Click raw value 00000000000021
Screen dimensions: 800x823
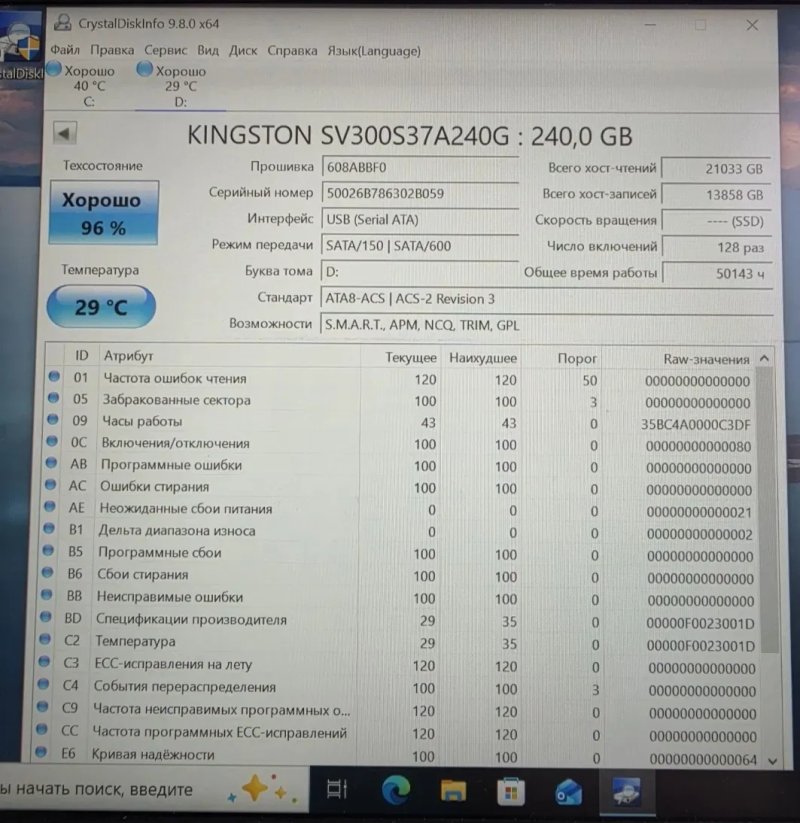tap(699, 512)
